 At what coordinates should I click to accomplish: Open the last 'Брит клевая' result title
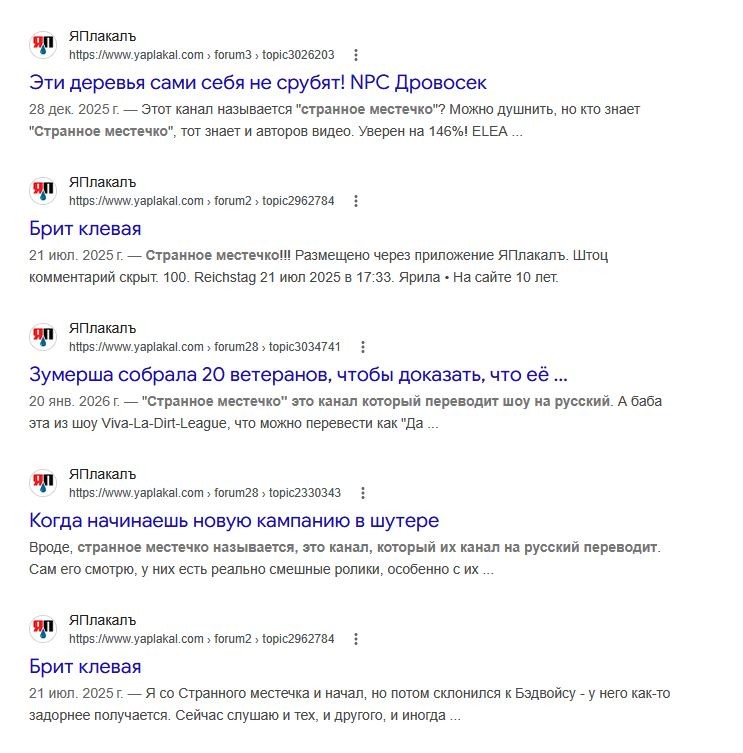[x=85, y=667]
